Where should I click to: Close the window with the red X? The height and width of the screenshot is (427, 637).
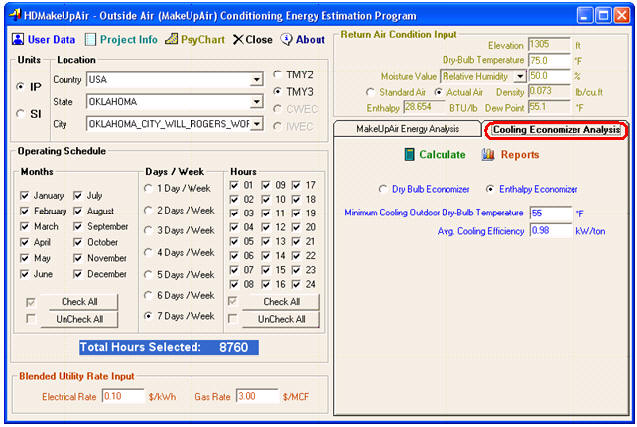[622, 16]
